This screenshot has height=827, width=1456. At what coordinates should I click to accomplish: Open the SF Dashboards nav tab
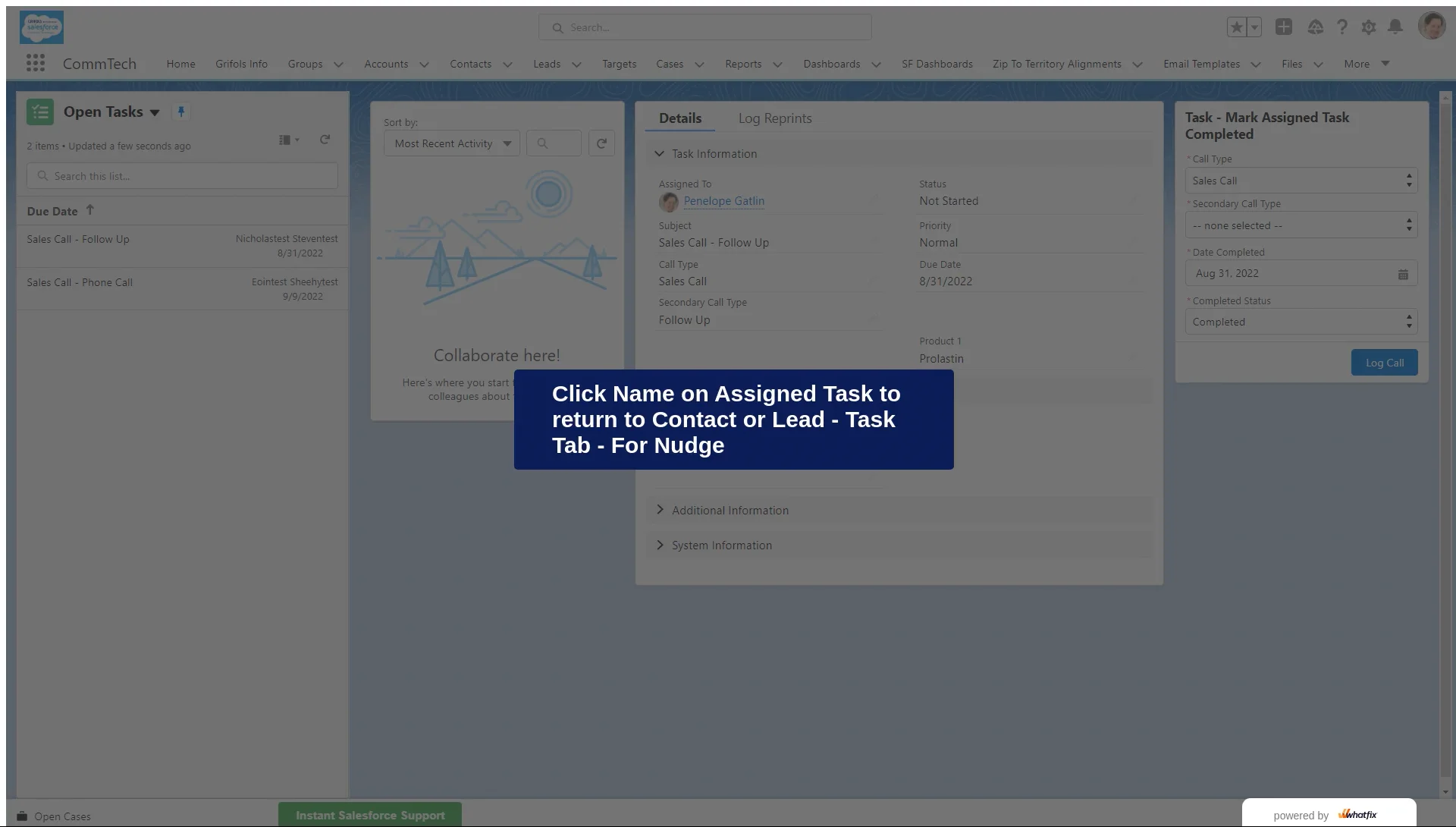[937, 64]
